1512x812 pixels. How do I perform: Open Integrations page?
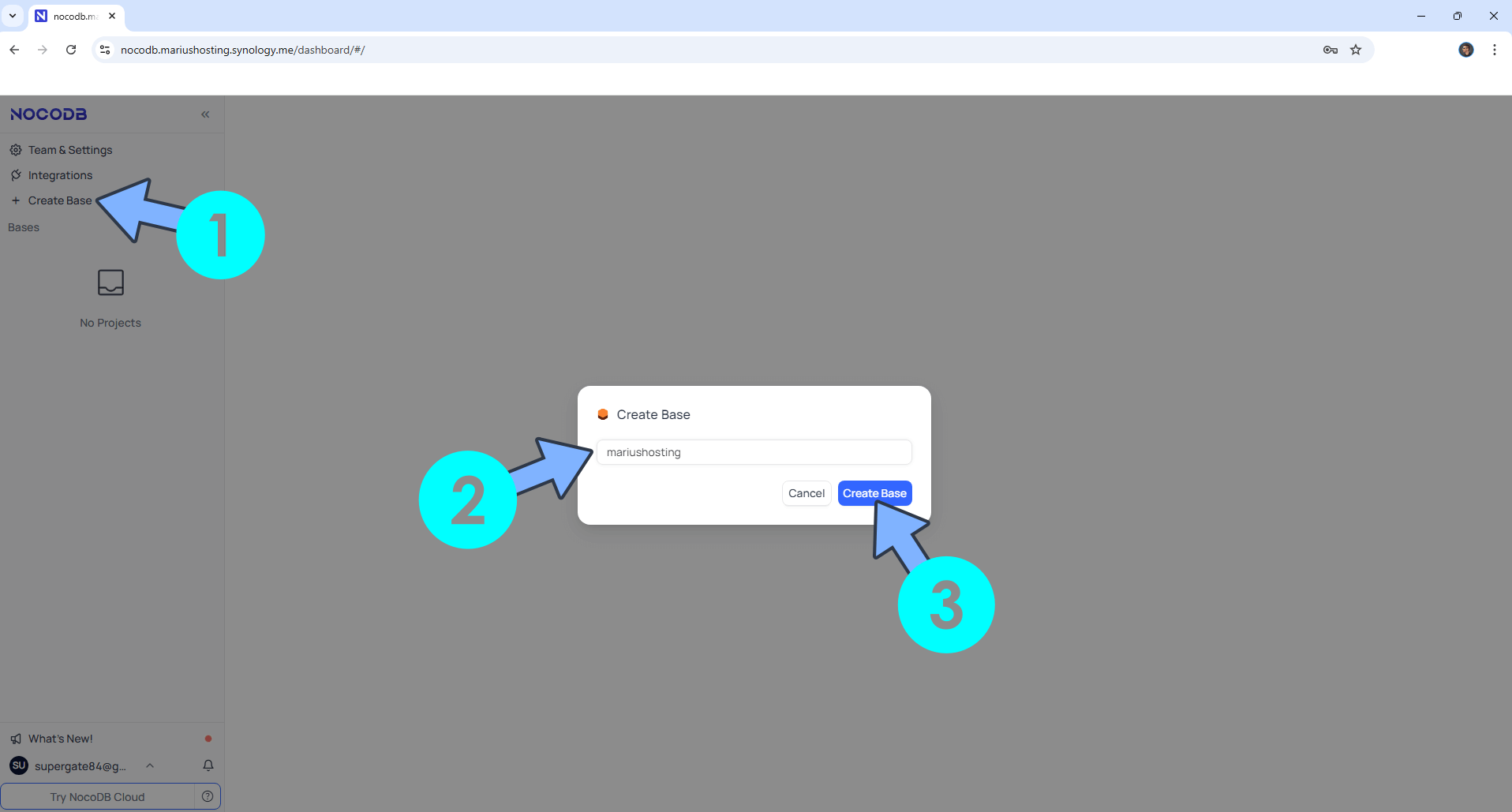(60, 175)
